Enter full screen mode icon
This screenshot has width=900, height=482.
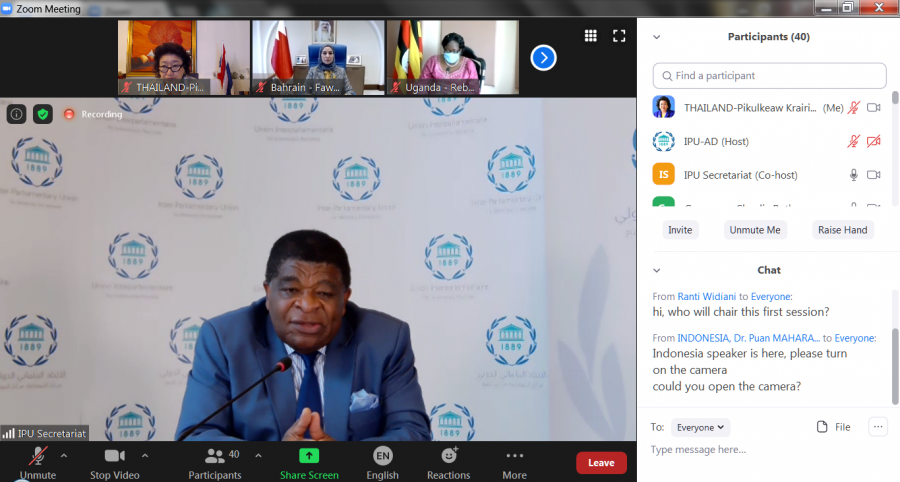click(619, 36)
